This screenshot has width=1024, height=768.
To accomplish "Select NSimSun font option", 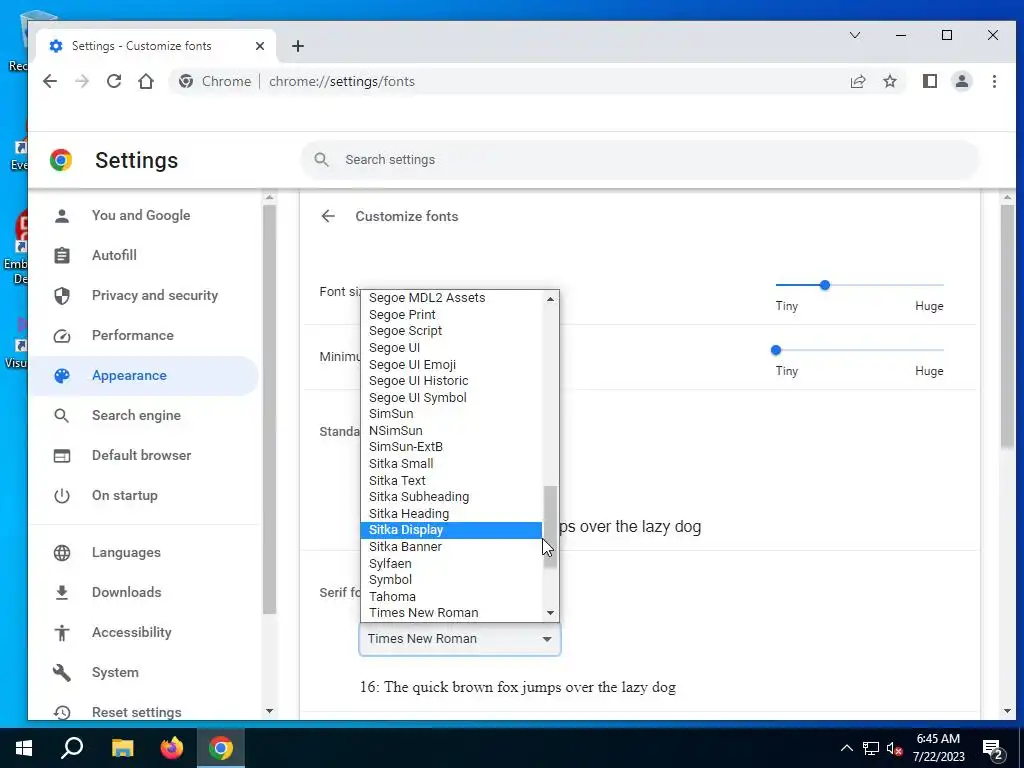I will (x=451, y=430).
